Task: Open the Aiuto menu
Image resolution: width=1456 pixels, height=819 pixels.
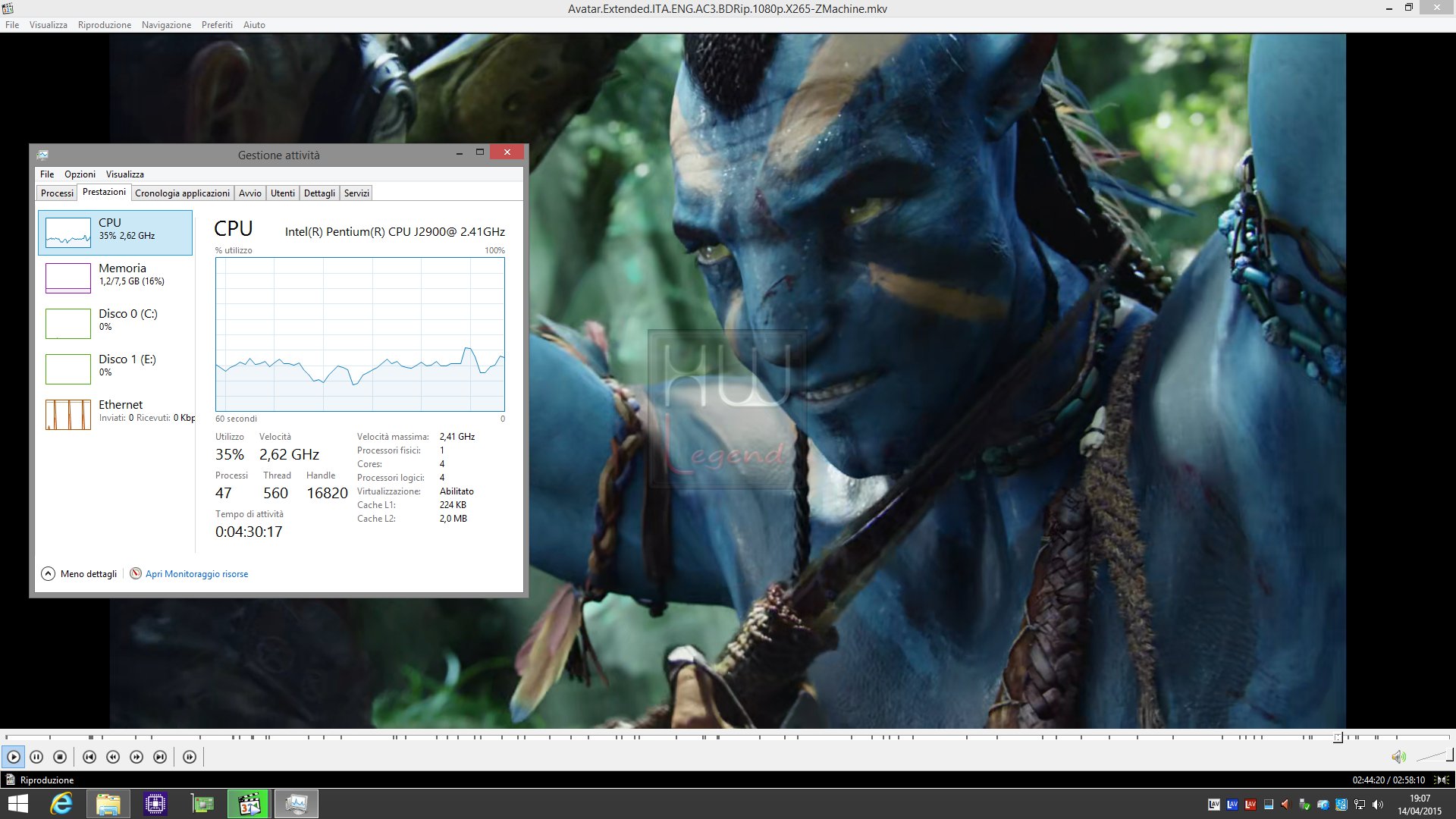Action: [x=254, y=25]
